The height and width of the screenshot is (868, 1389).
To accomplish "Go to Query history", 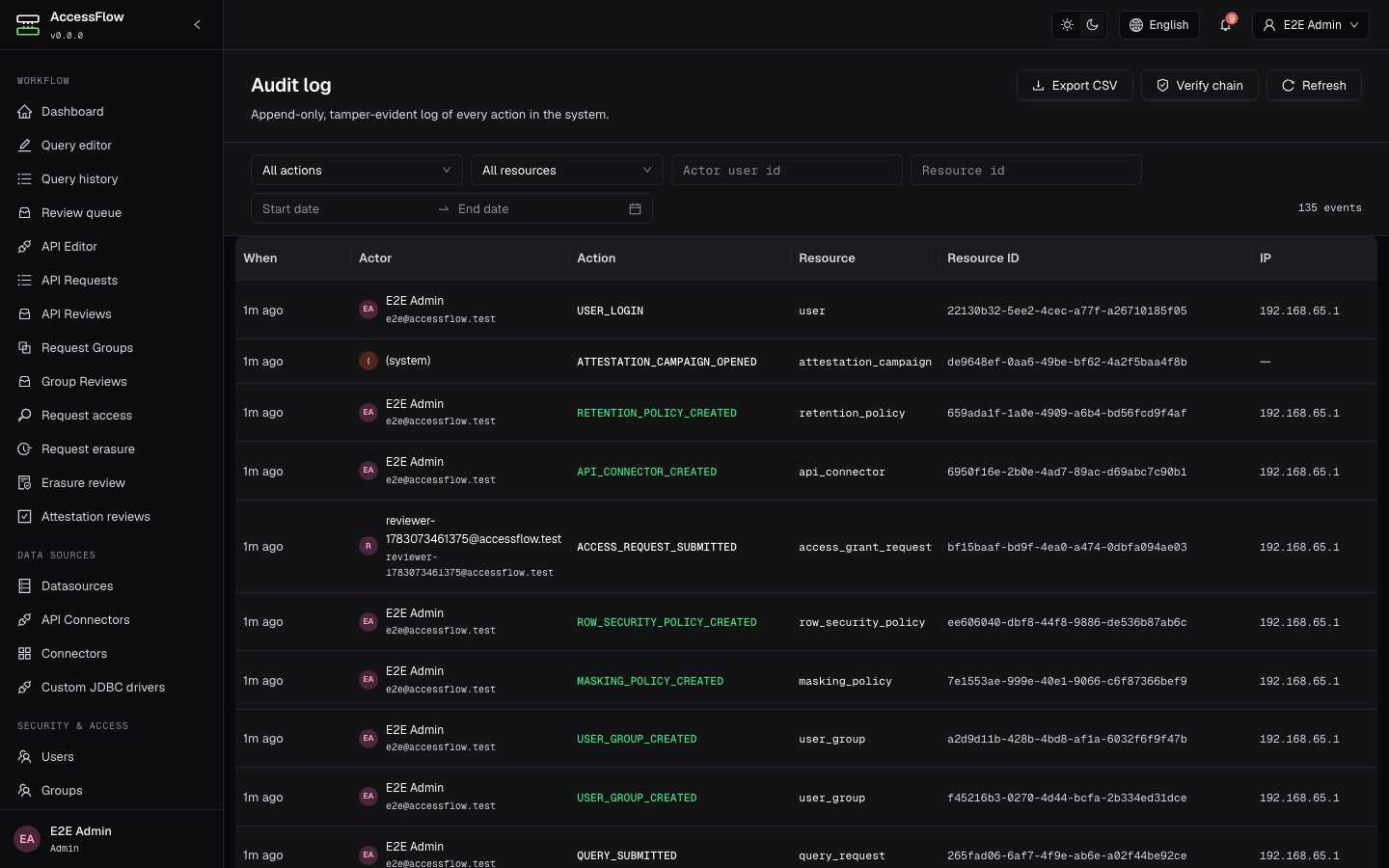I will coord(111,179).
